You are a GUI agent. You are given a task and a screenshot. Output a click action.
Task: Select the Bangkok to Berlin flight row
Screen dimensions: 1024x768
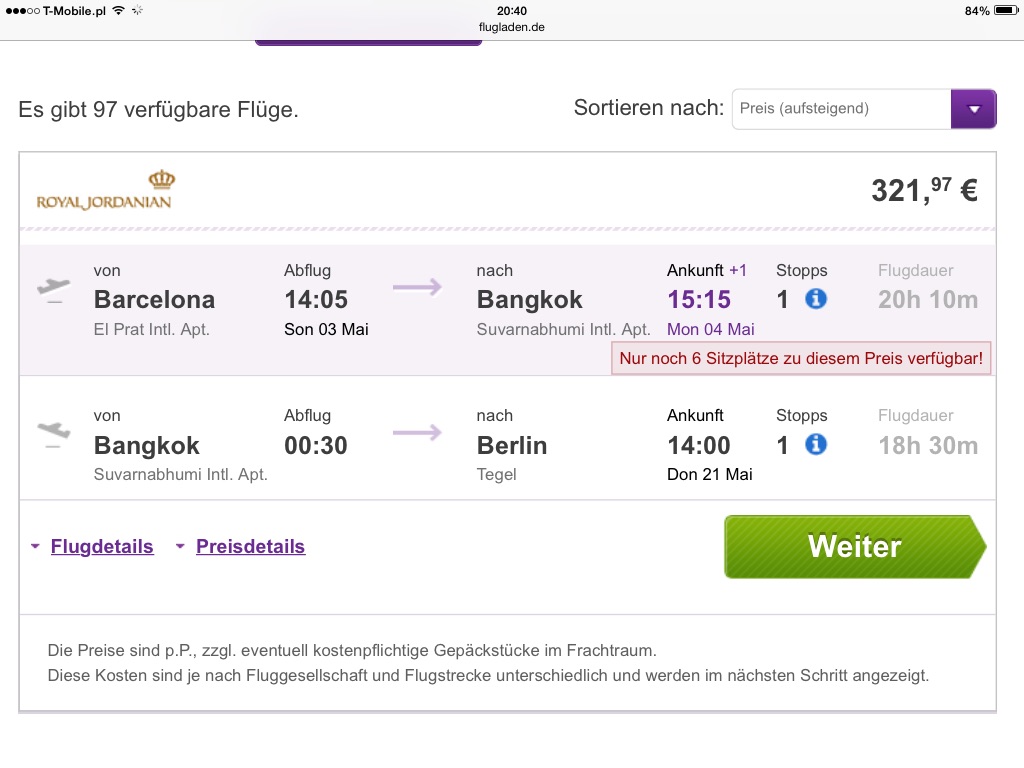pyautogui.click(x=507, y=438)
